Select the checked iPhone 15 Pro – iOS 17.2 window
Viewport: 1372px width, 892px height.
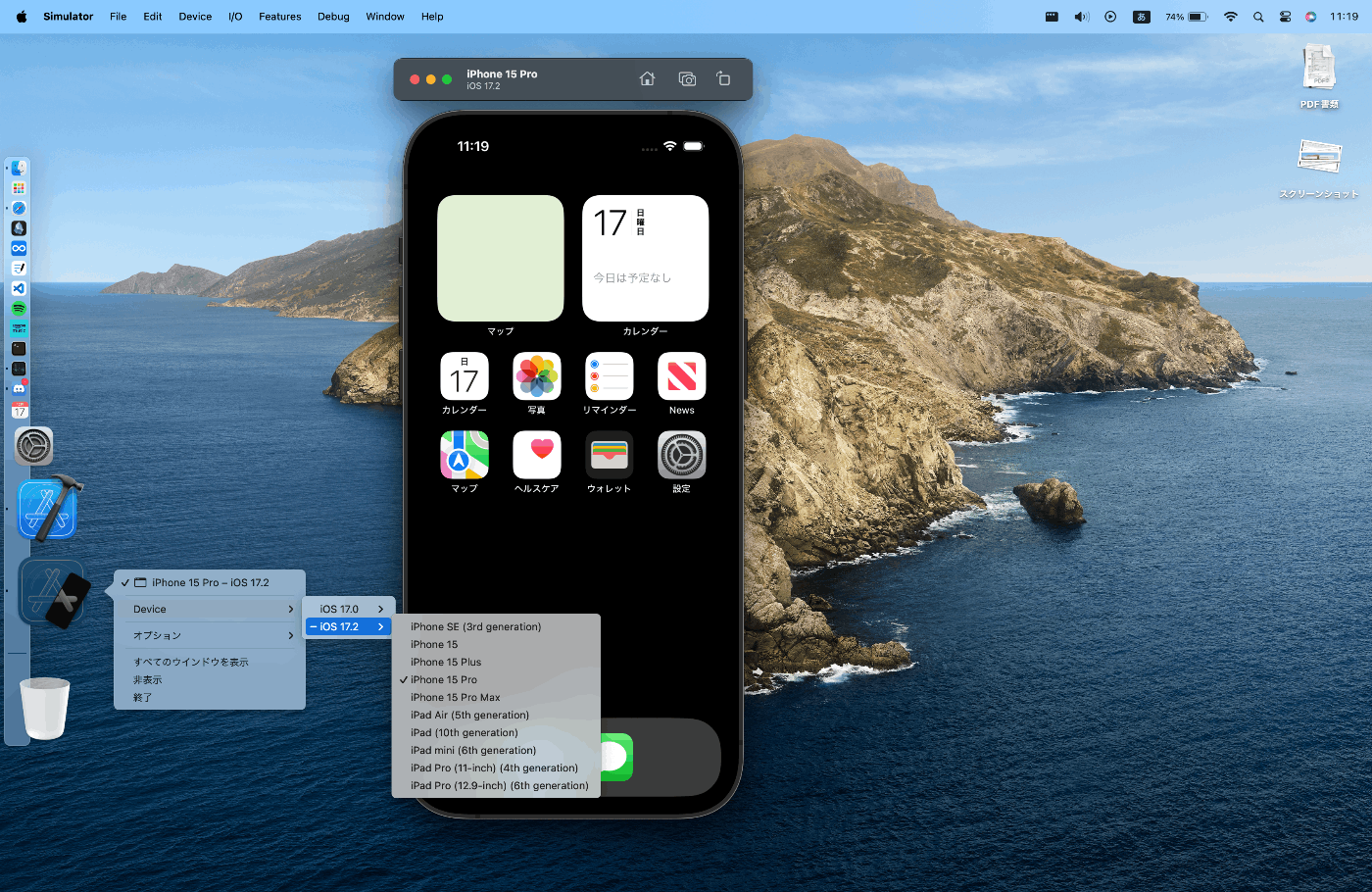(x=210, y=582)
